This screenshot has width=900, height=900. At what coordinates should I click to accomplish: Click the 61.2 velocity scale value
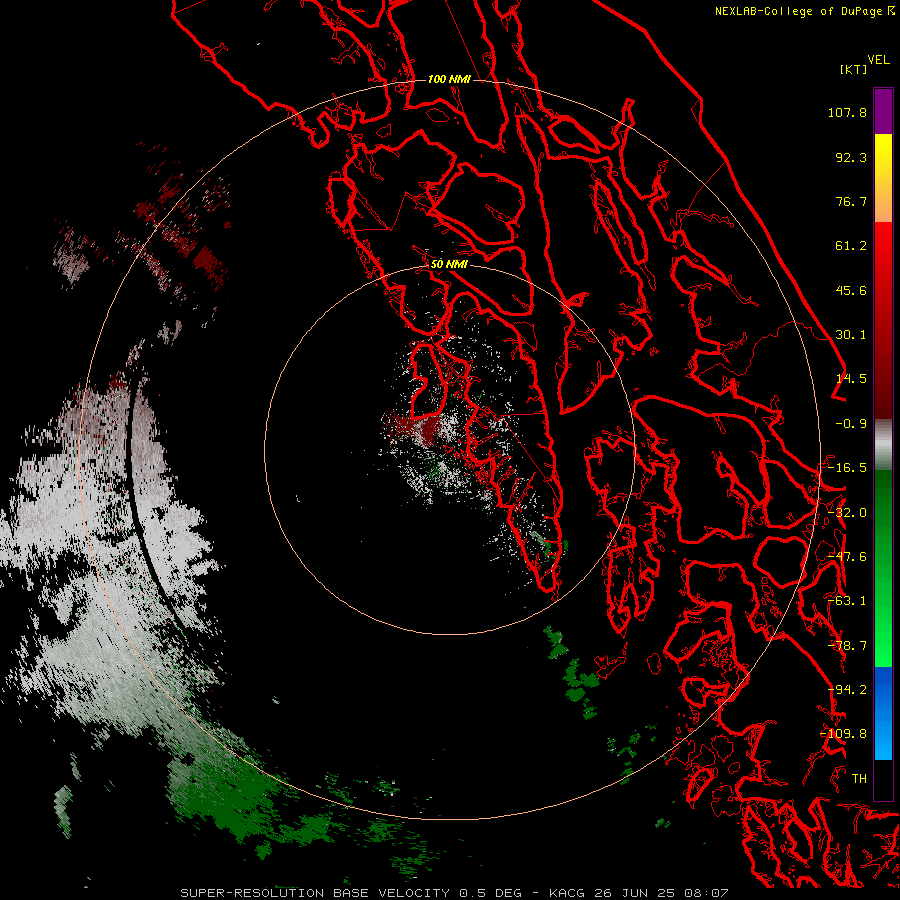click(x=851, y=246)
